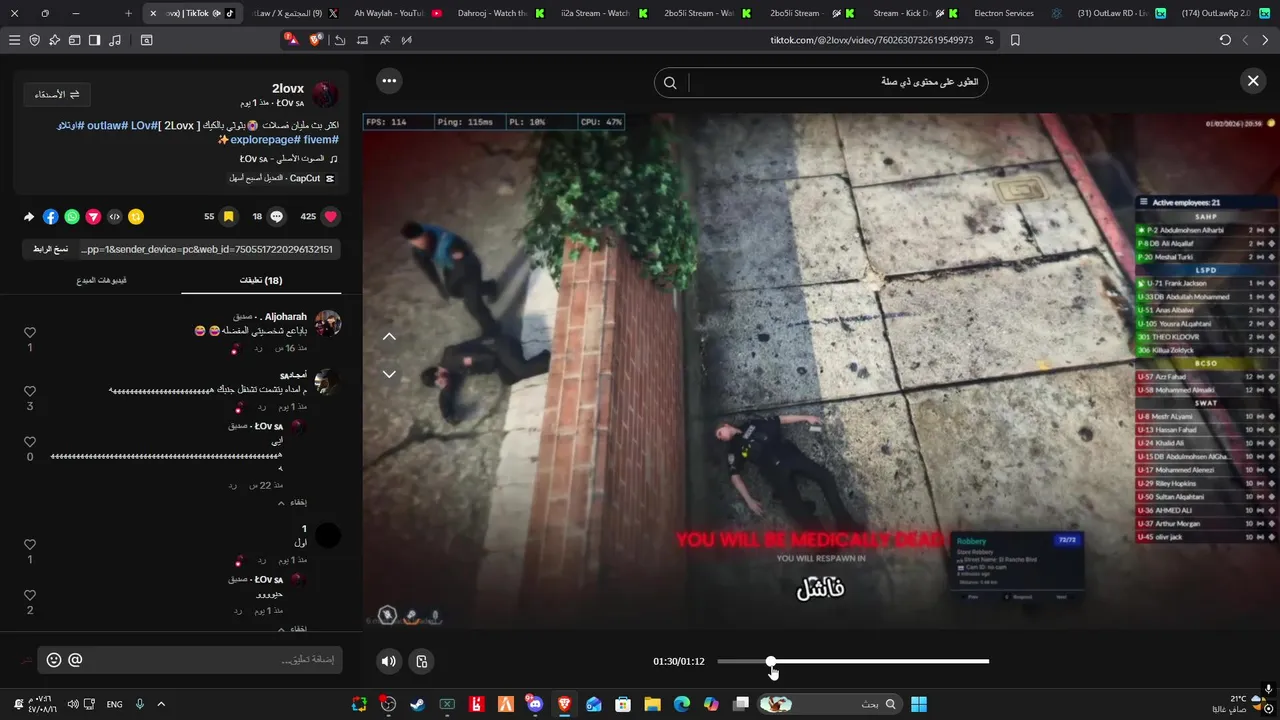Open the picture-in-picture icon beside volume
The height and width of the screenshot is (720, 1280).
click(x=422, y=661)
